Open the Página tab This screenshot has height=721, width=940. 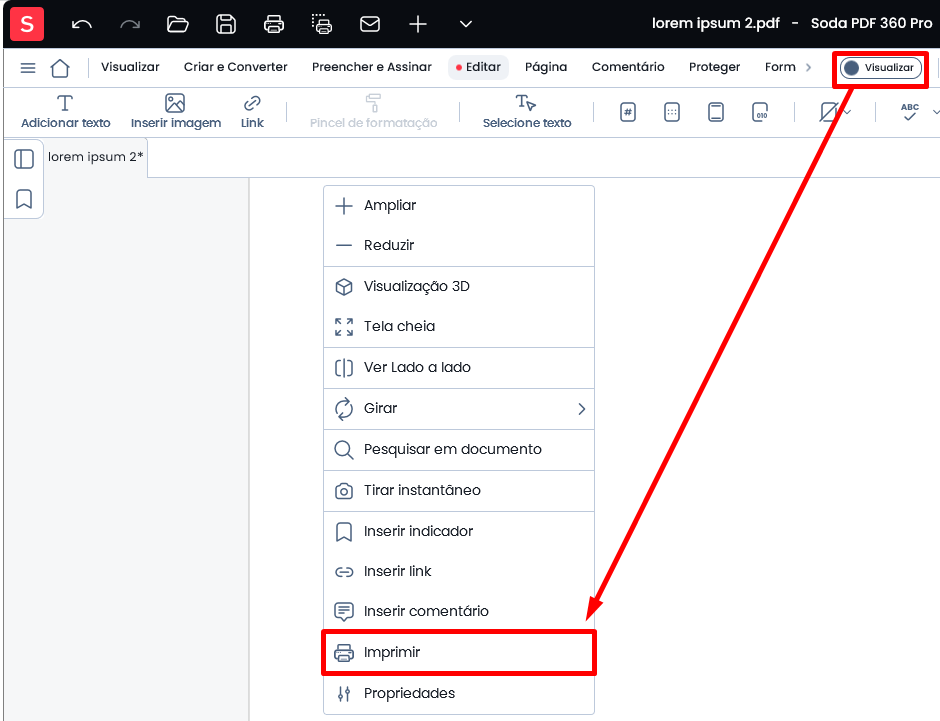[546, 67]
